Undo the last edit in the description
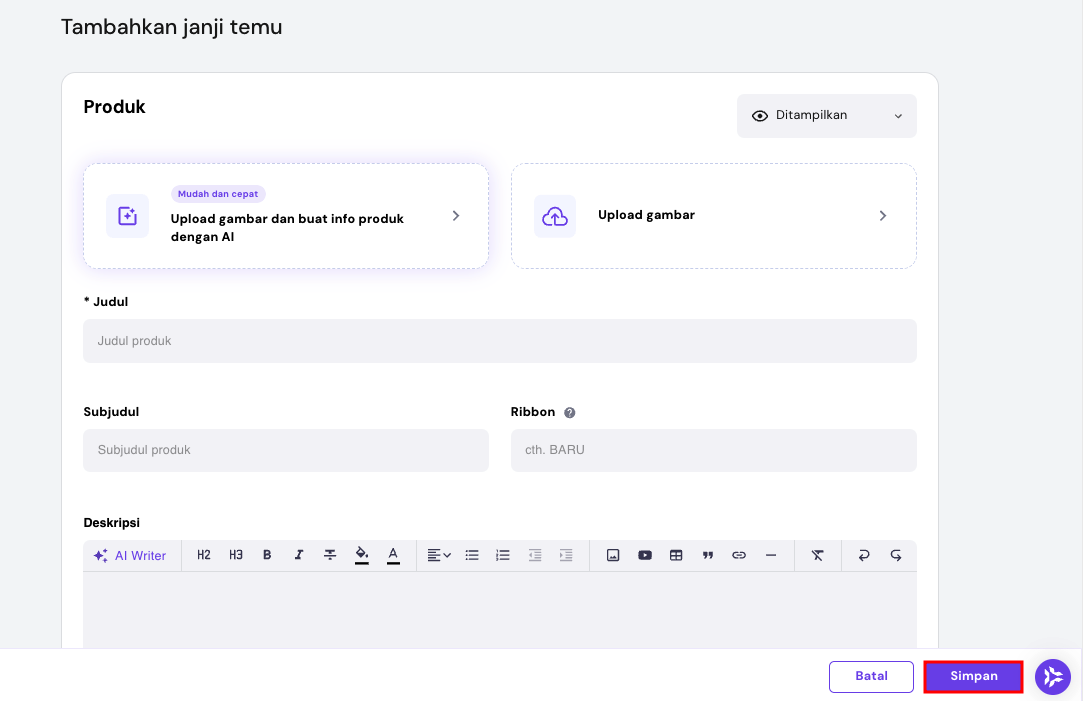This screenshot has height=701, width=1083. click(x=863, y=555)
